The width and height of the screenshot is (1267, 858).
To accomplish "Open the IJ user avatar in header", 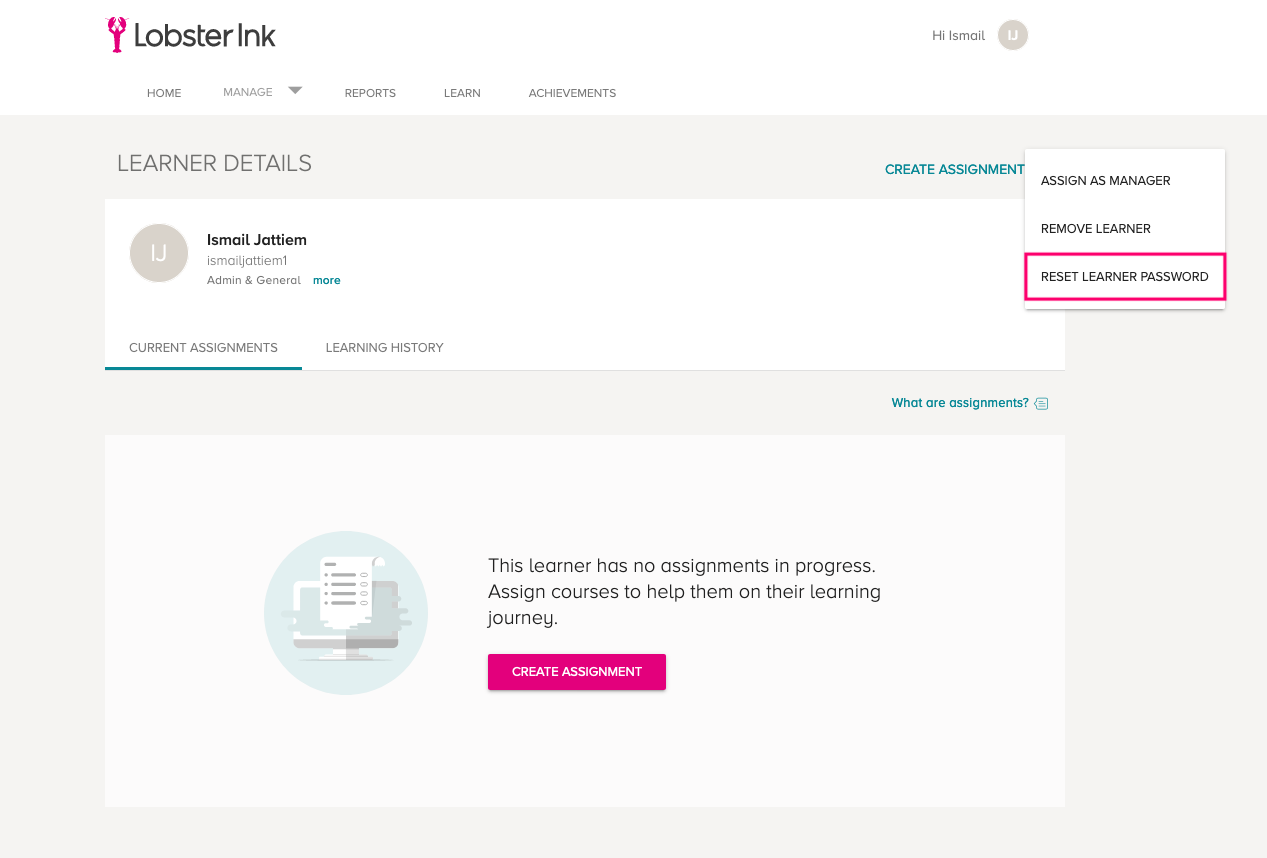I will pyautogui.click(x=1013, y=35).
